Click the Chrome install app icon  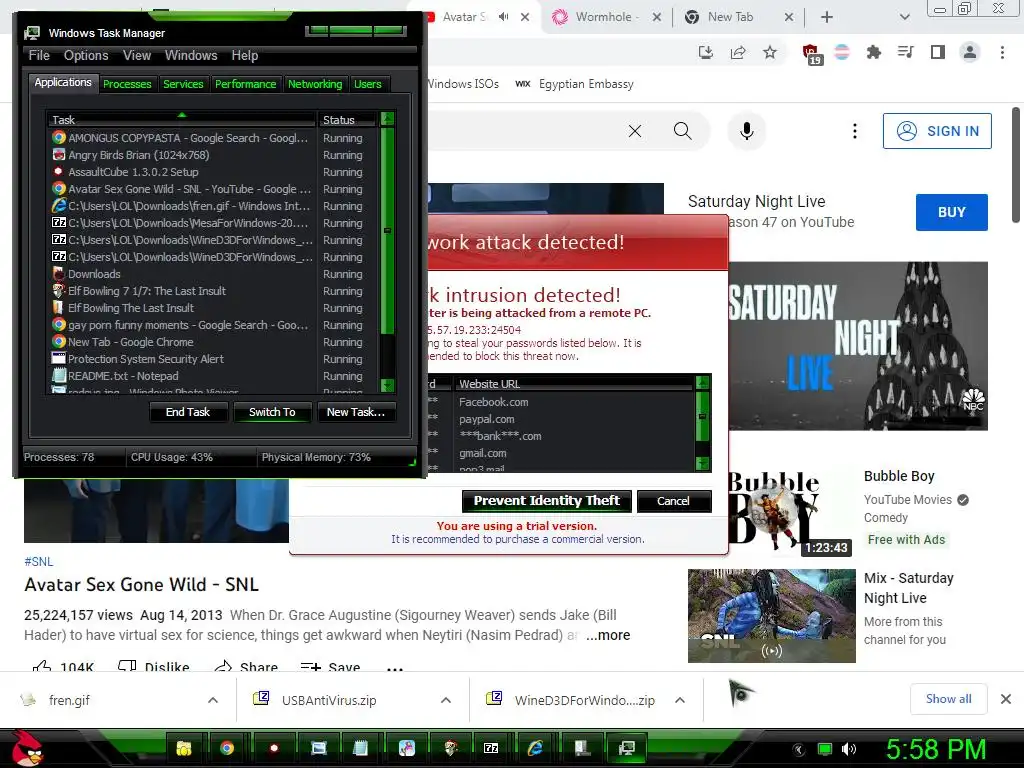click(706, 53)
